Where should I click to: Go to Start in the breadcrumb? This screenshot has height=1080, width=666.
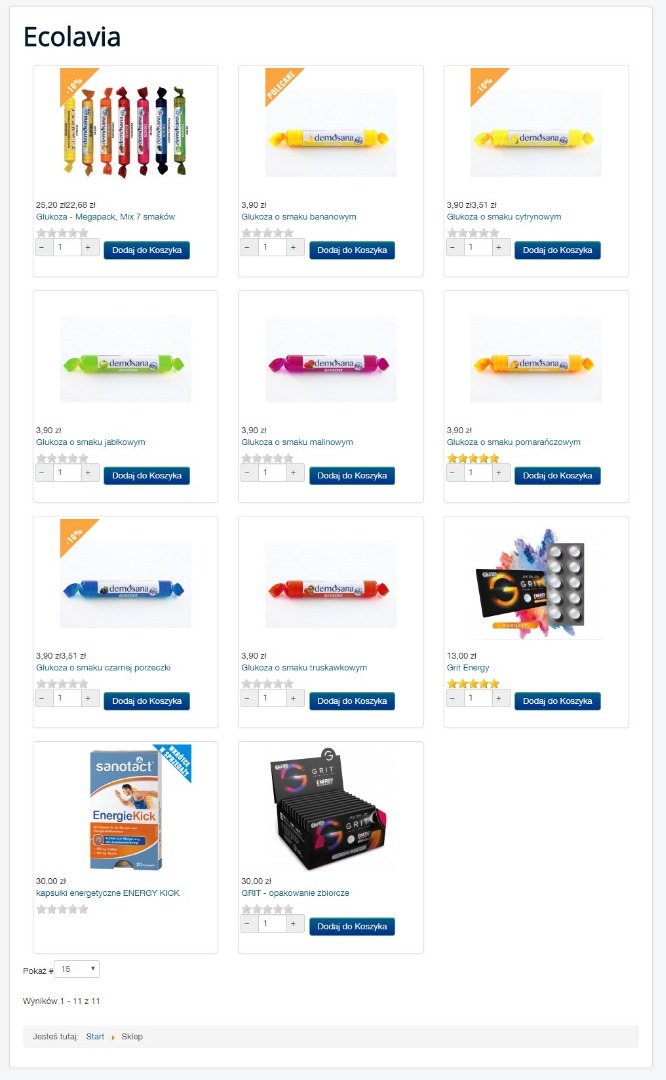[95, 1037]
